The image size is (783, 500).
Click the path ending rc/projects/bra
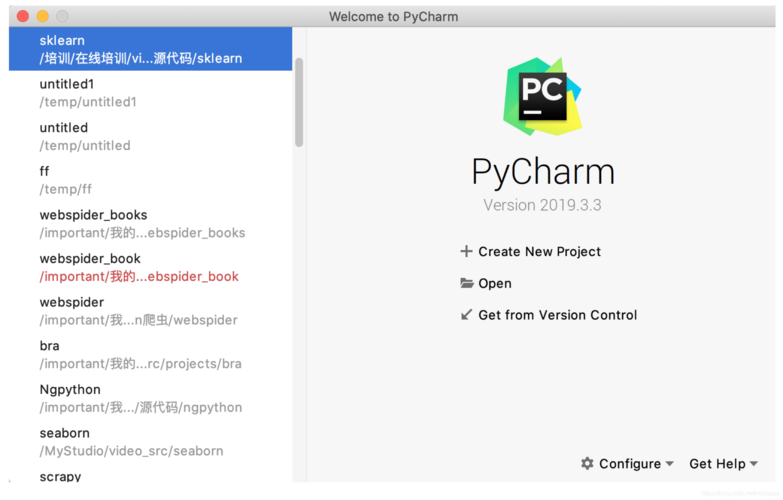[x=140, y=364]
